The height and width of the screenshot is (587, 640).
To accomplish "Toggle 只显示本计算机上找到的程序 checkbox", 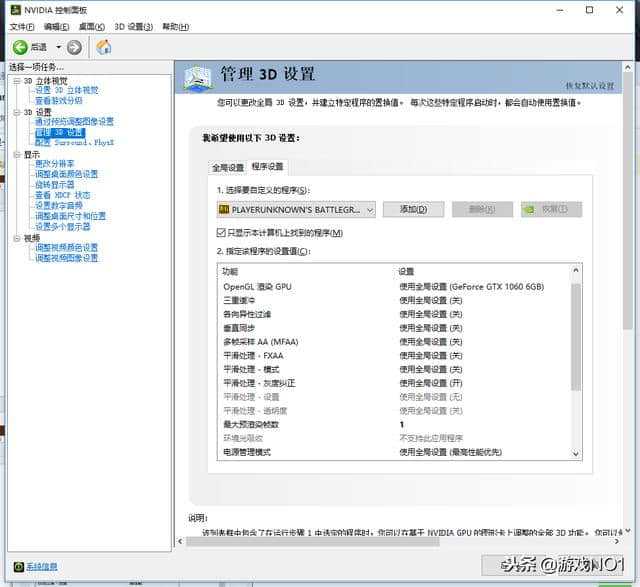I will [221, 233].
